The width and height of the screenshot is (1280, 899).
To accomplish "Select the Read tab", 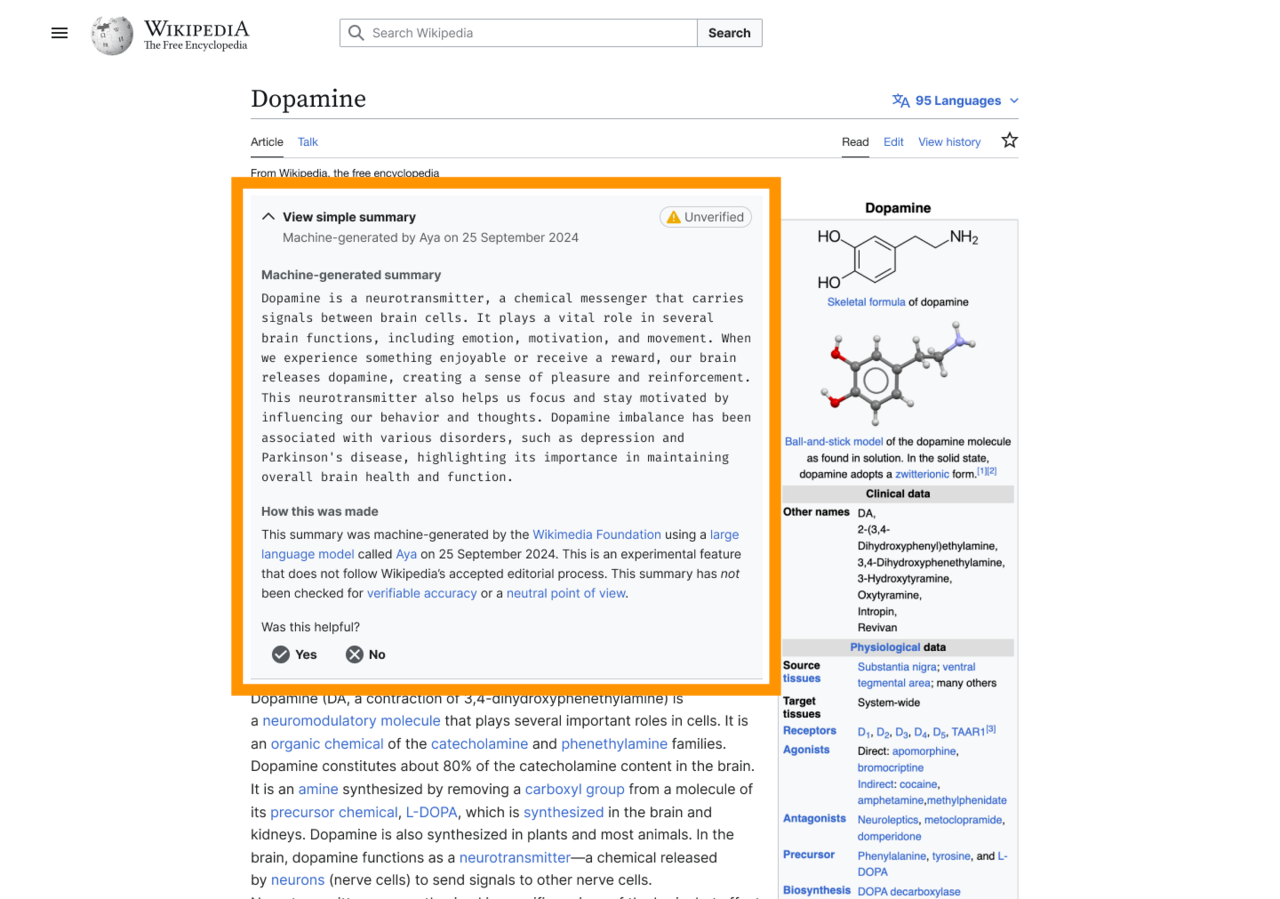I will click(x=855, y=142).
